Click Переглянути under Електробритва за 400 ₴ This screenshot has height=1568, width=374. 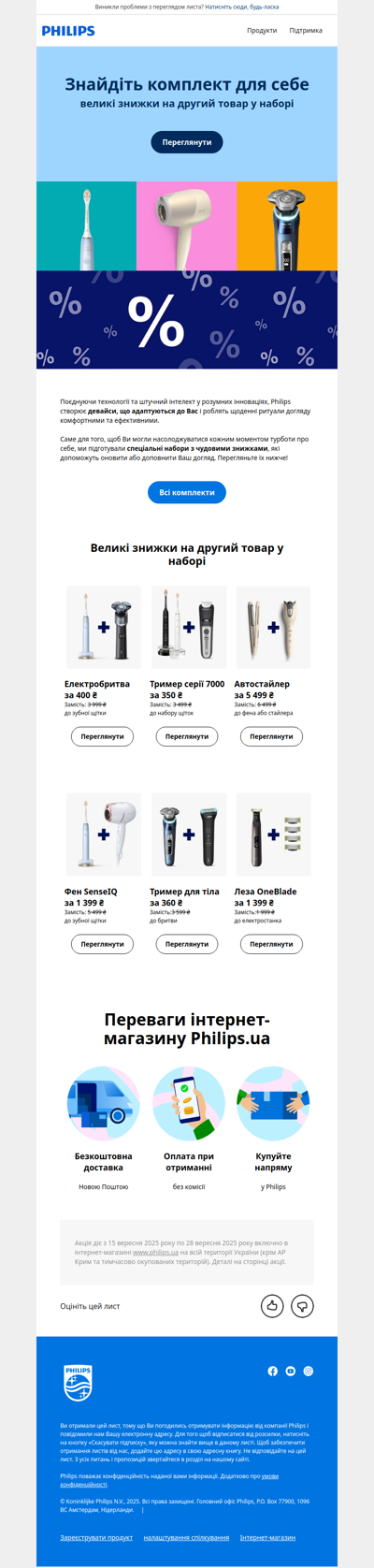103,736
